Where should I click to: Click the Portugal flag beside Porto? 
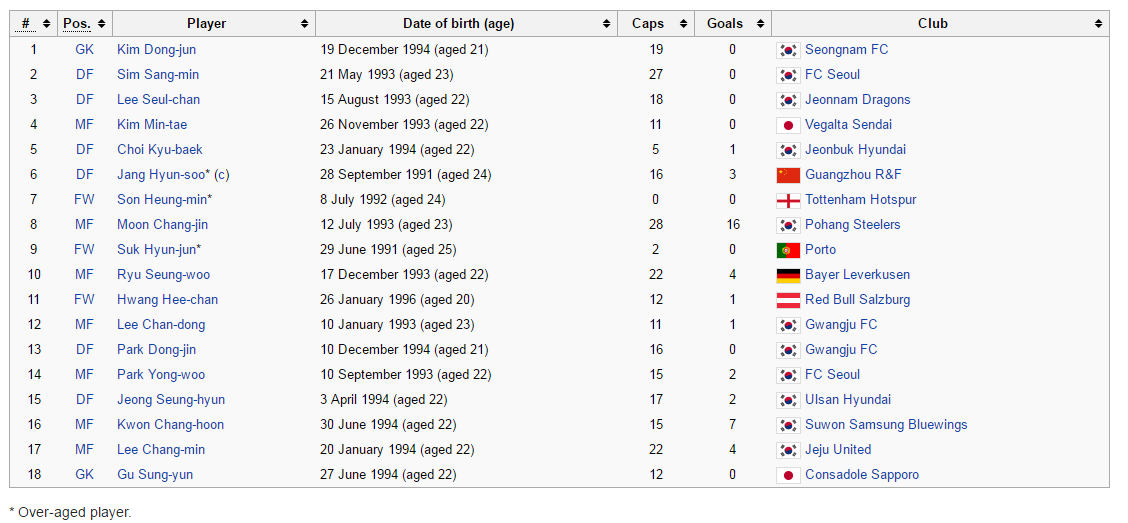(x=788, y=250)
